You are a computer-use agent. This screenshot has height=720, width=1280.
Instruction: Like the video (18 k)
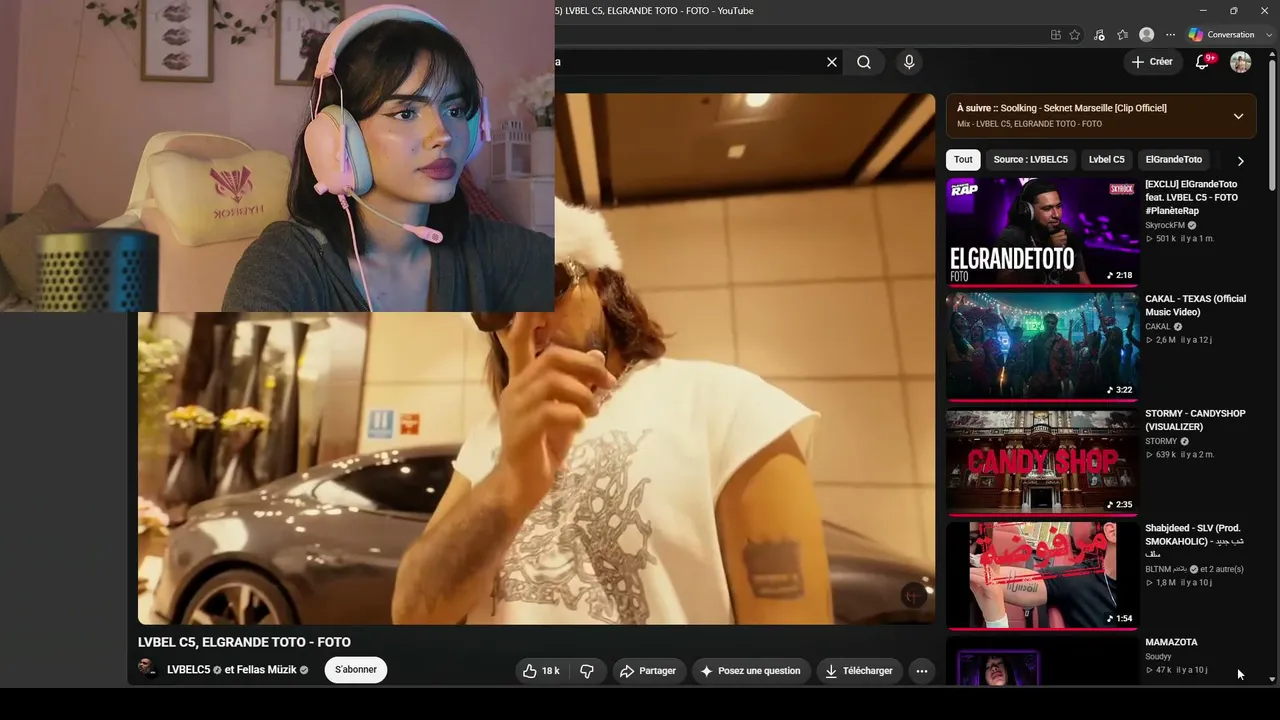pos(541,671)
